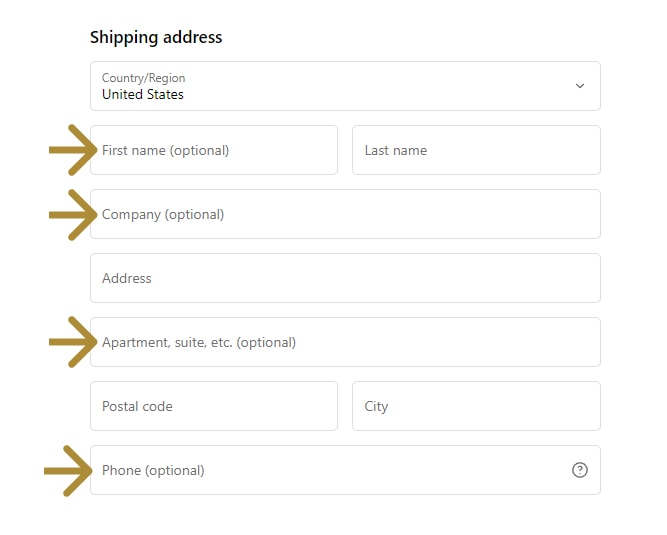Click into the City field
The width and height of the screenshot is (667, 535).
476,406
